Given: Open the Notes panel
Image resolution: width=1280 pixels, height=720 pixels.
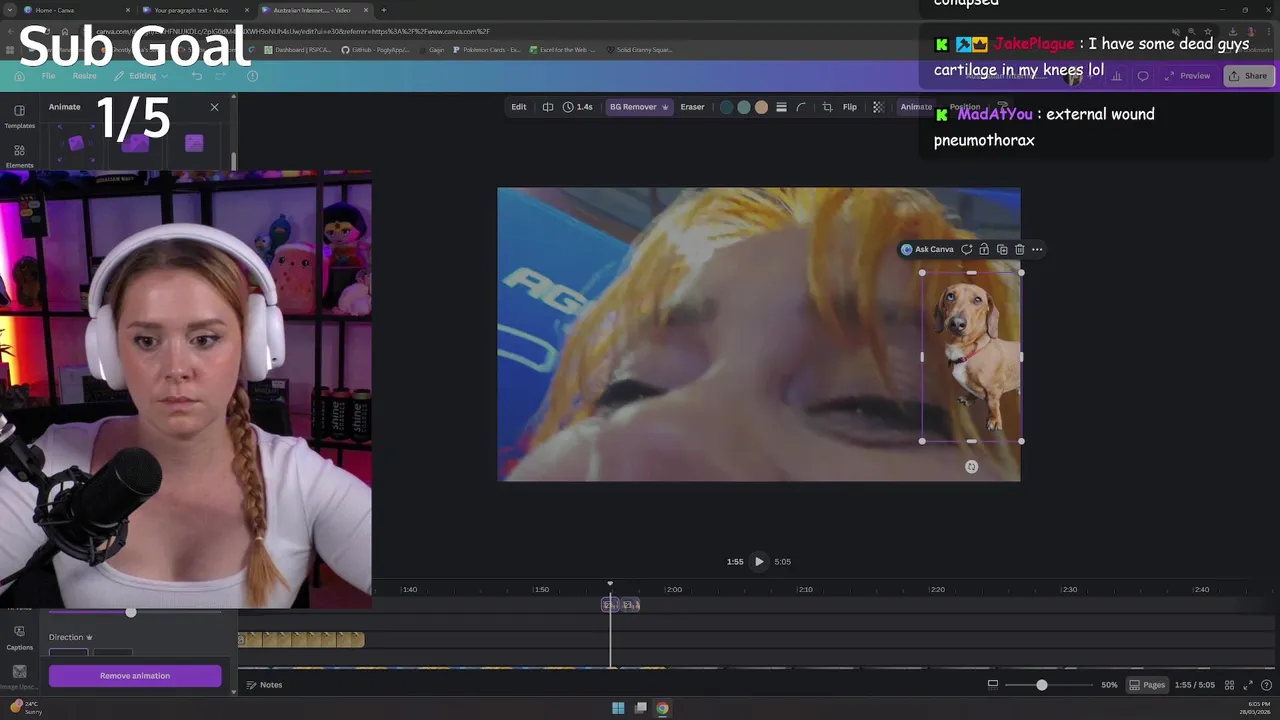Looking at the screenshot, I should [265, 685].
